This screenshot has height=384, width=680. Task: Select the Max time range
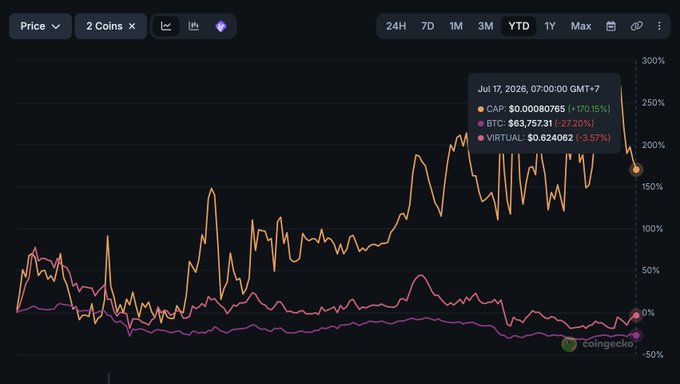pos(581,26)
